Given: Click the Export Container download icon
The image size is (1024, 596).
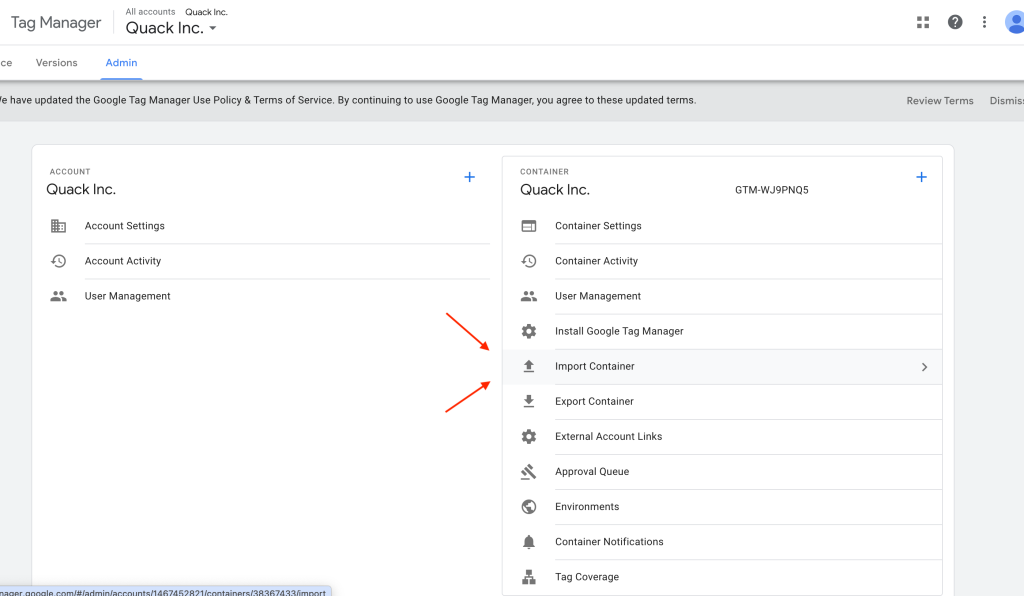Looking at the screenshot, I should [x=529, y=402].
